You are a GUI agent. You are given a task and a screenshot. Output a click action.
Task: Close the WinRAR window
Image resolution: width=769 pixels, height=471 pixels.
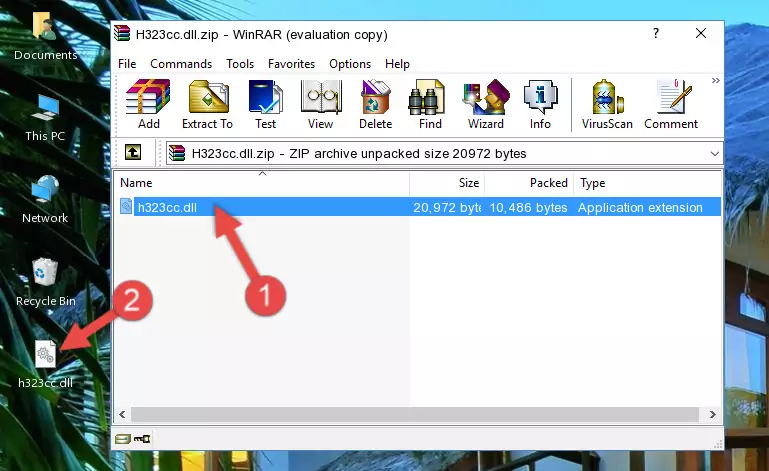pyautogui.click(x=701, y=33)
